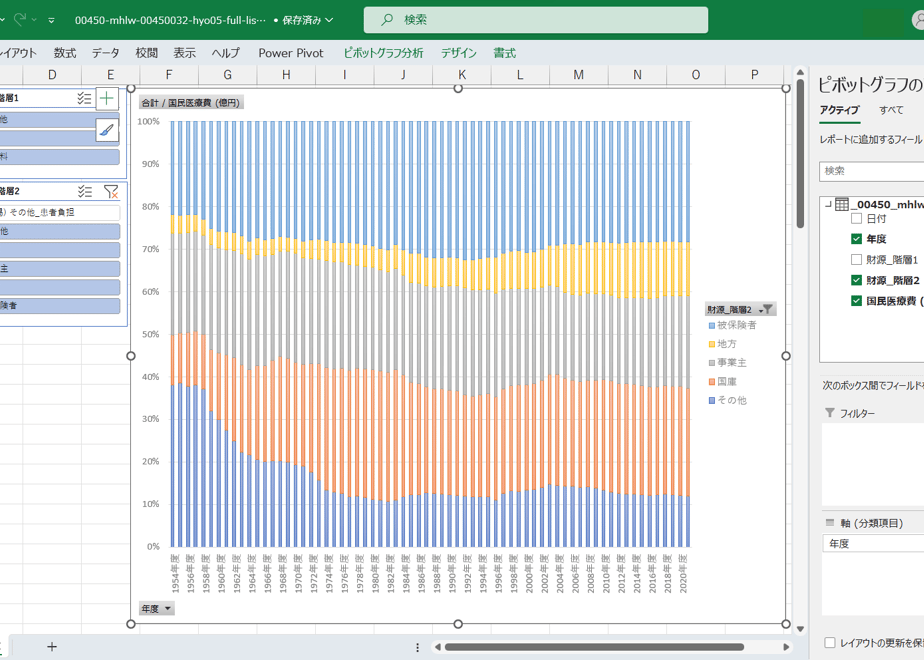Open the customize quick access toolbar arrow

click(51, 20)
